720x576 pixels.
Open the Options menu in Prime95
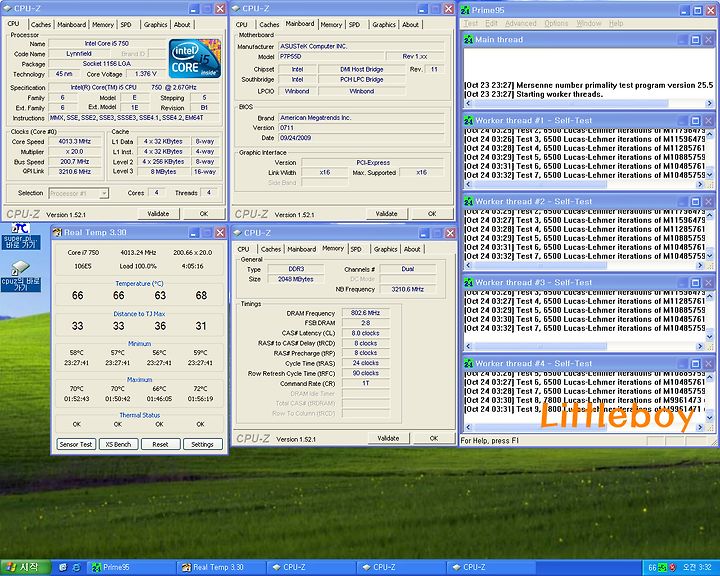[556, 23]
